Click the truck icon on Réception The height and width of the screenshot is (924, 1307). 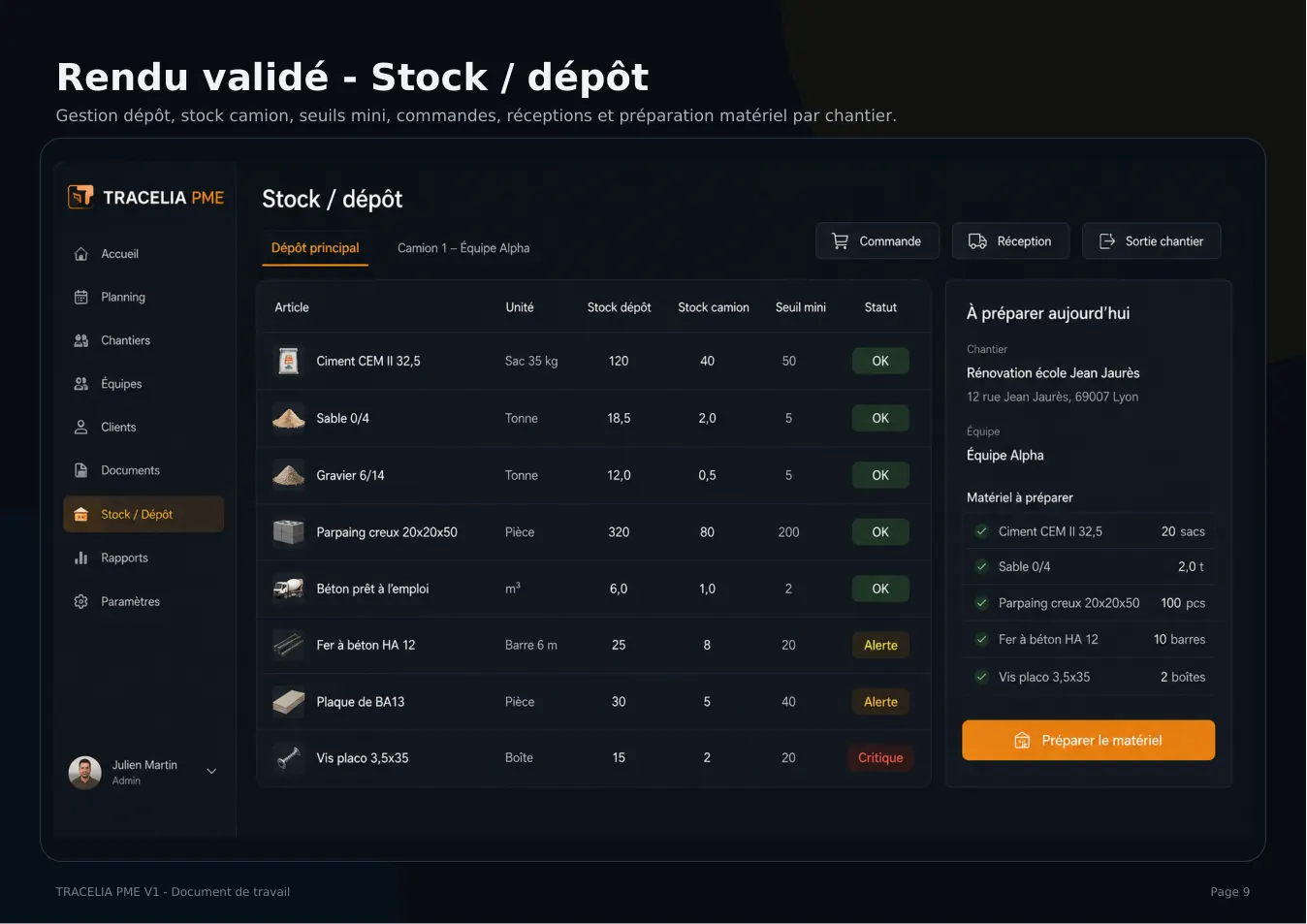977,241
